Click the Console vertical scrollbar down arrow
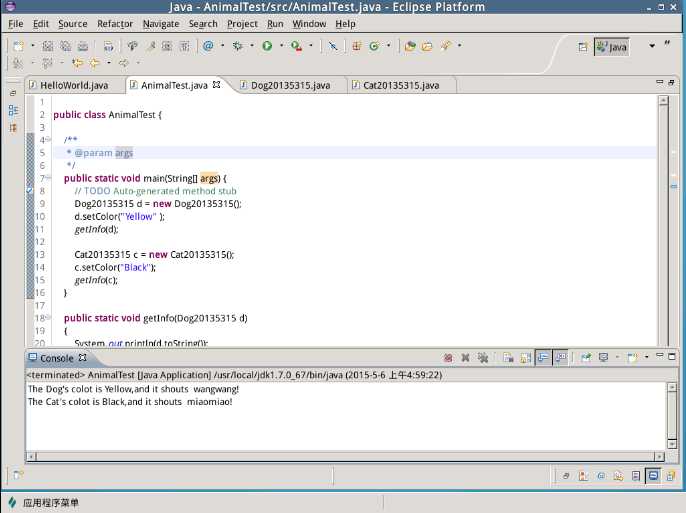The image size is (686, 513). click(x=672, y=444)
